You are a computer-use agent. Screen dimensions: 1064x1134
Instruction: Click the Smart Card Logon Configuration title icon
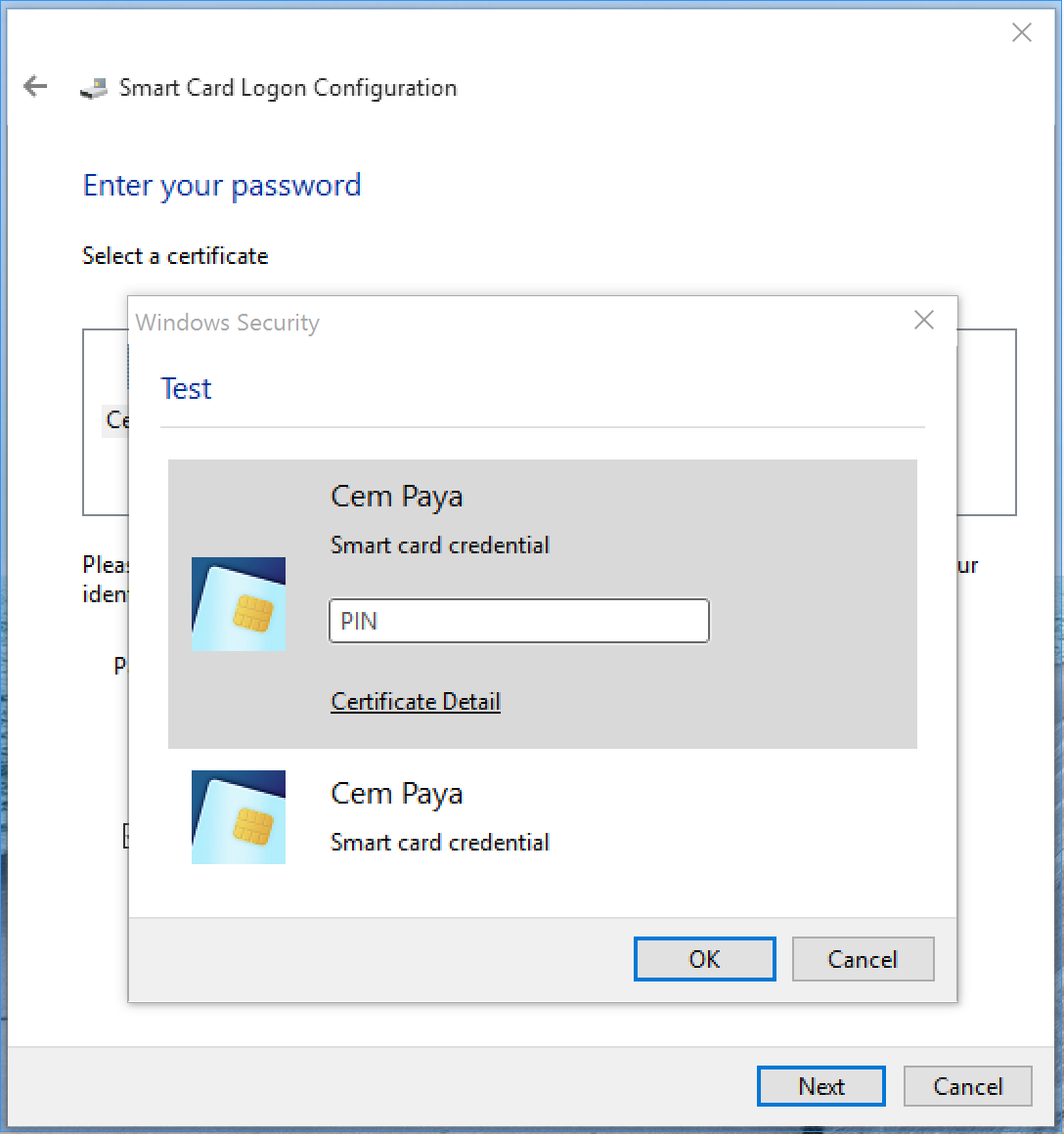point(94,88)
